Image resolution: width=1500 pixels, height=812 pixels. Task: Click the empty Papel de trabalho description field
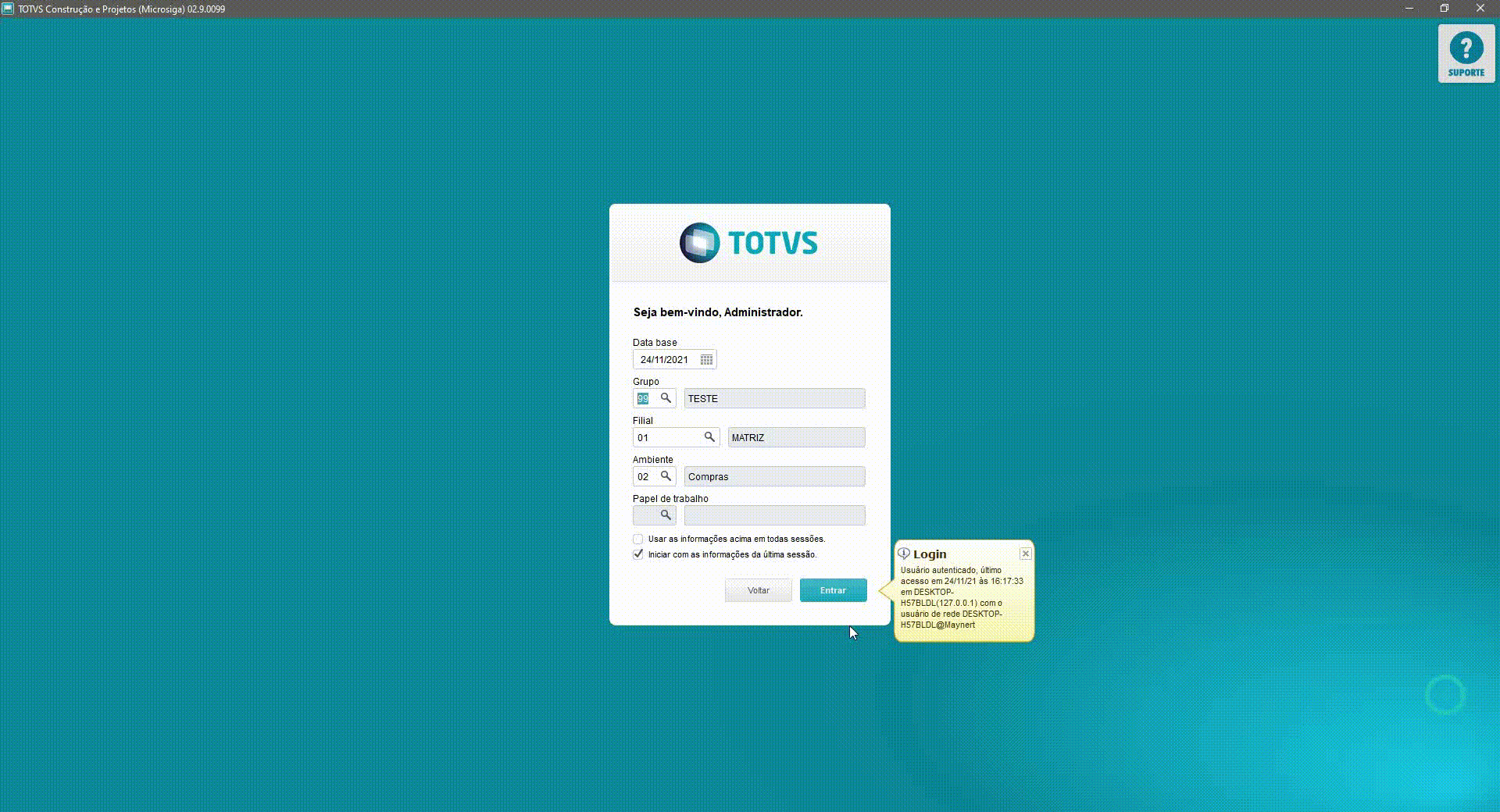pos(774,515)
